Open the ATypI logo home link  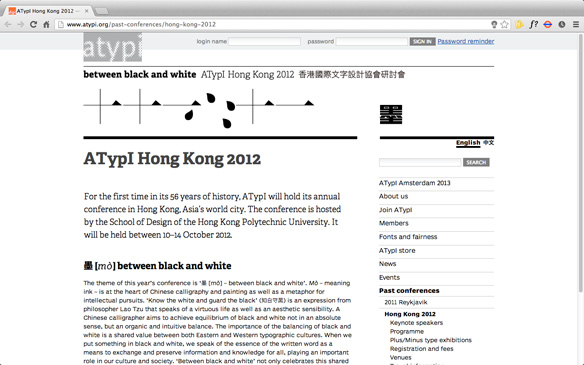[112, 47]
